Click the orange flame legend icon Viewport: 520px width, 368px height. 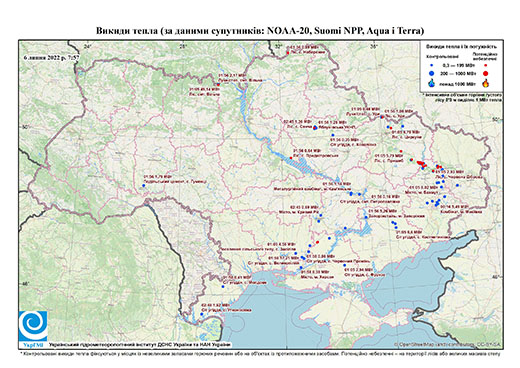click(485, 83)
